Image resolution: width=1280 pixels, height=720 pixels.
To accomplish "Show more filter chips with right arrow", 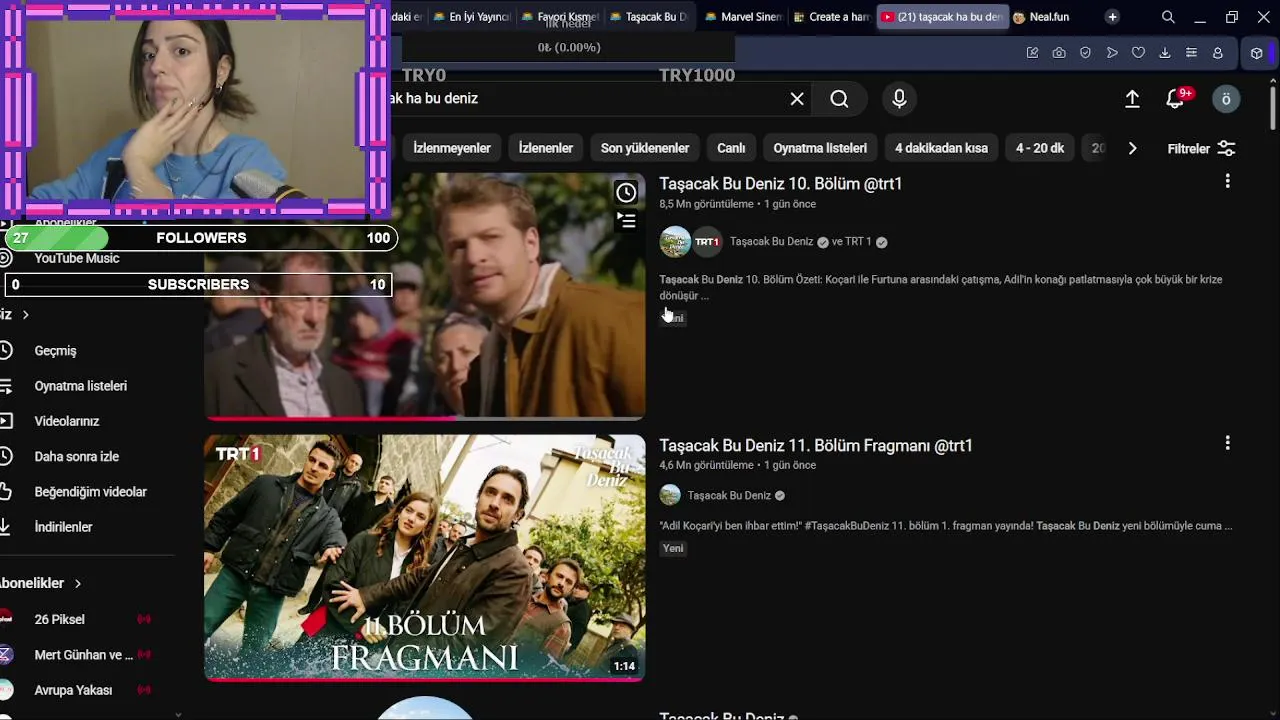I will pyautogui.click(x=1132, y=148).
